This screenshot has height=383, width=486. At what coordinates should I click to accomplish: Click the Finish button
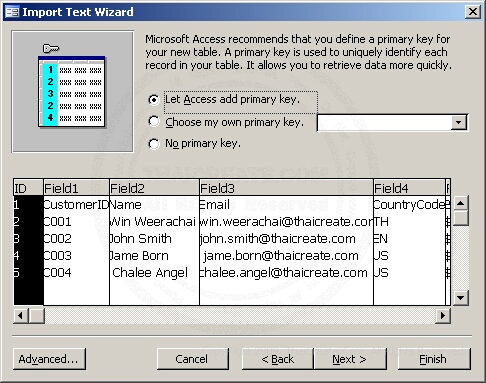[x=434, y=359]
